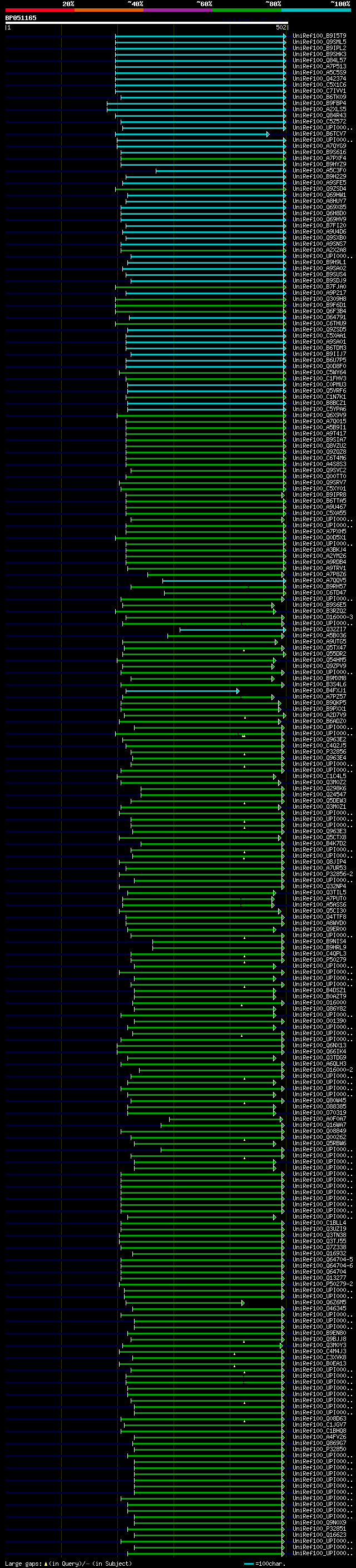Click the UniRef100_Q64704-5 label

coord(323,1259)
